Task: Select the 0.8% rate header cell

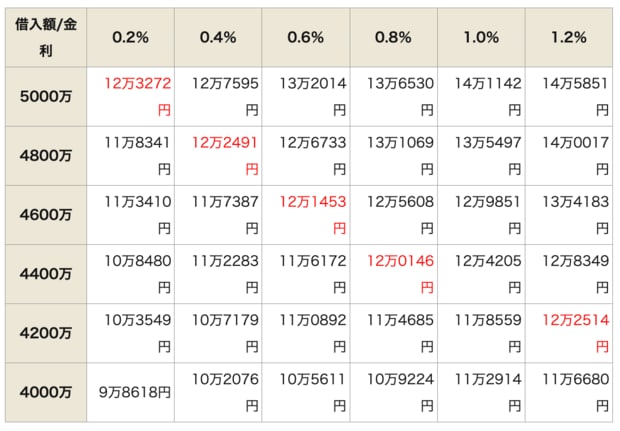Action: (x=393, y=38)
